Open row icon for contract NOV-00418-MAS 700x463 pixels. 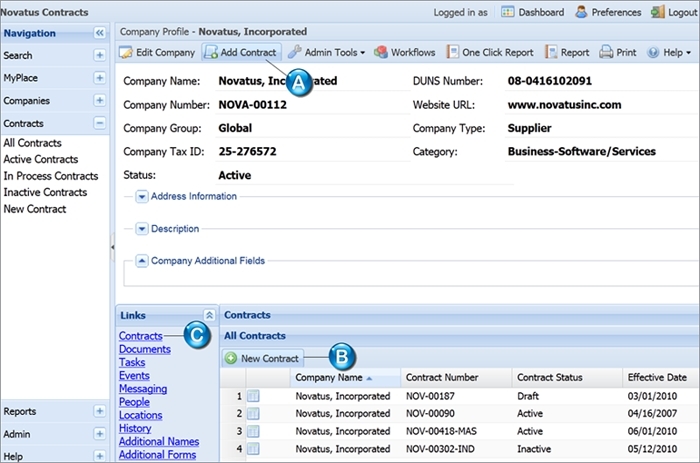(x=253, y=431)
